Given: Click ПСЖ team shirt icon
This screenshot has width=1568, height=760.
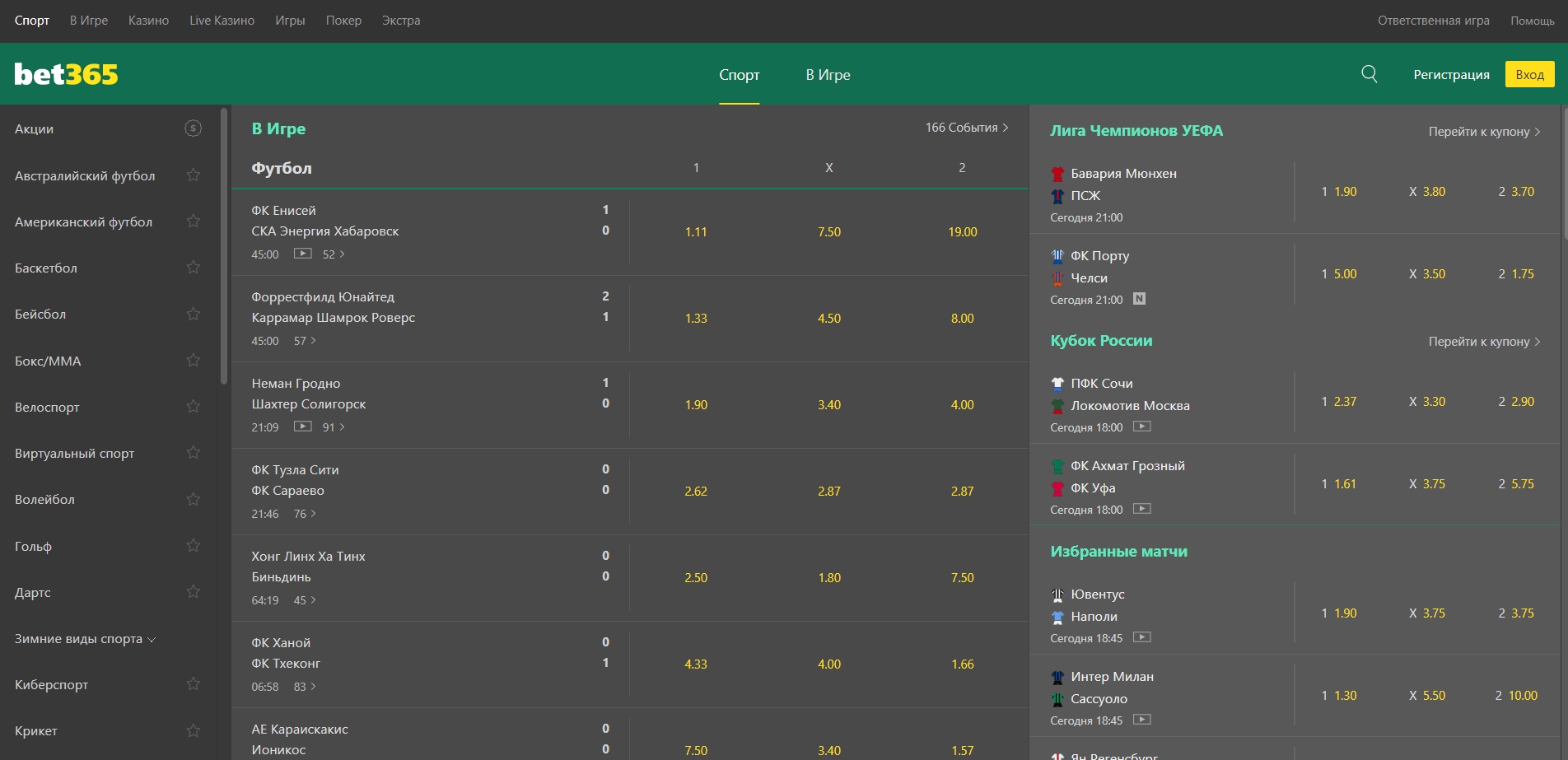Looking at the screenshot, I should click(x=1057, y=196).
